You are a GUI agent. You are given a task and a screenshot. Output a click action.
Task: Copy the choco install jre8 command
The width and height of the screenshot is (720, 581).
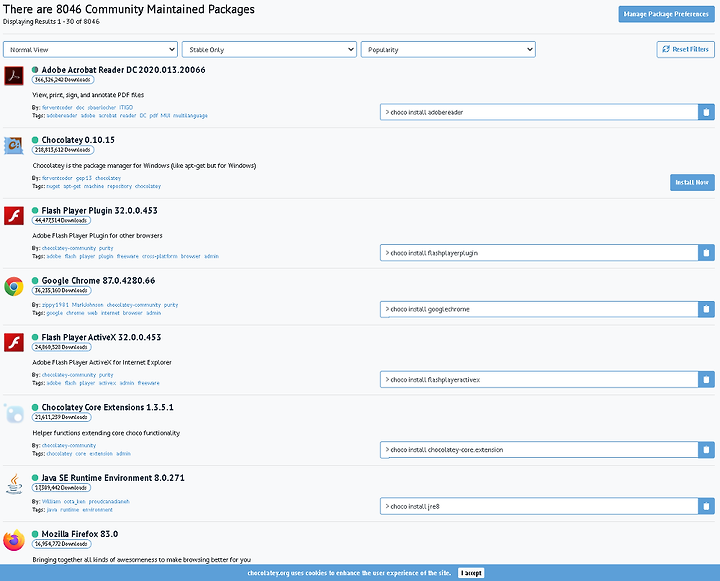coord(706,506)
